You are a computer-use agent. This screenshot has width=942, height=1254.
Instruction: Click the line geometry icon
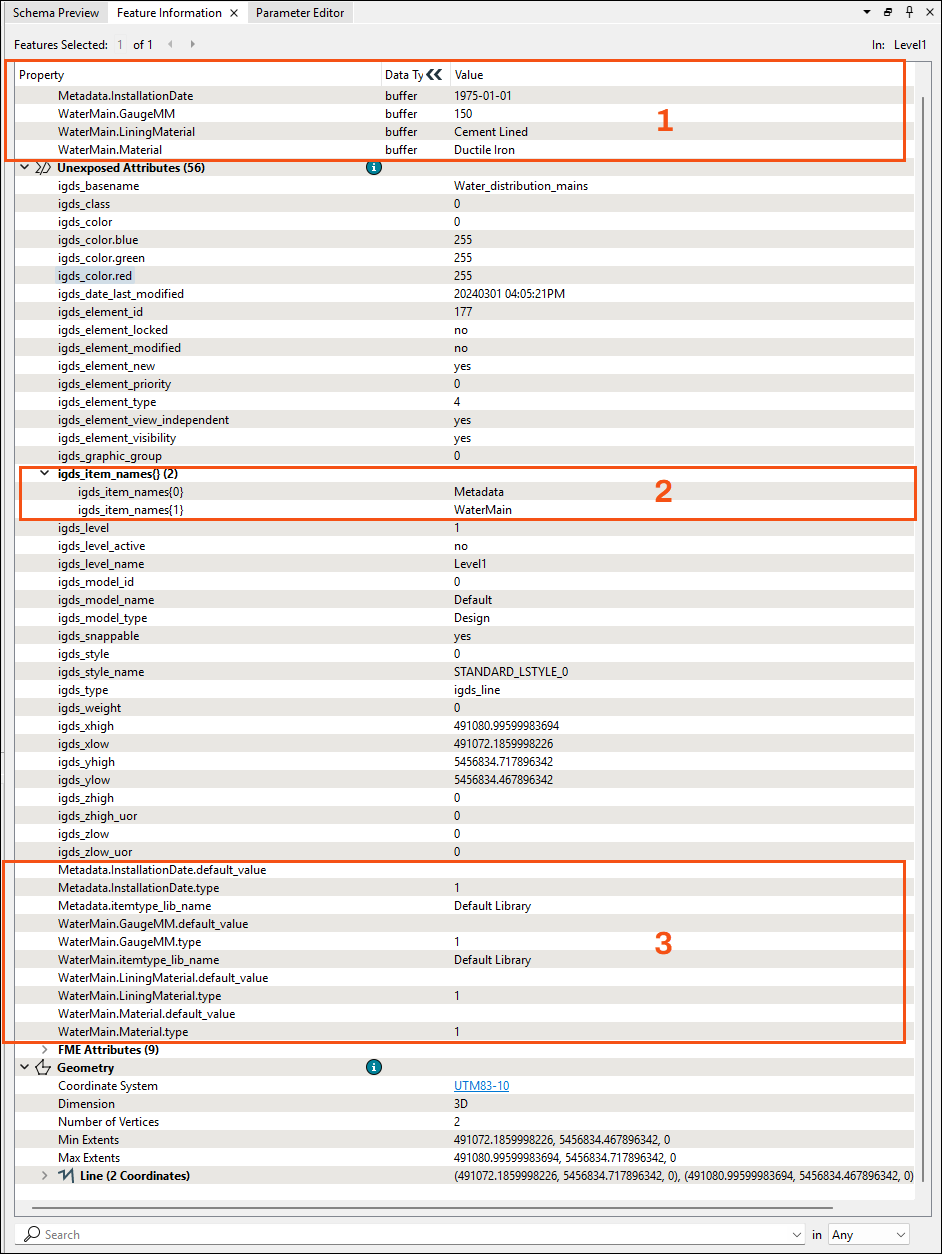67,1176
